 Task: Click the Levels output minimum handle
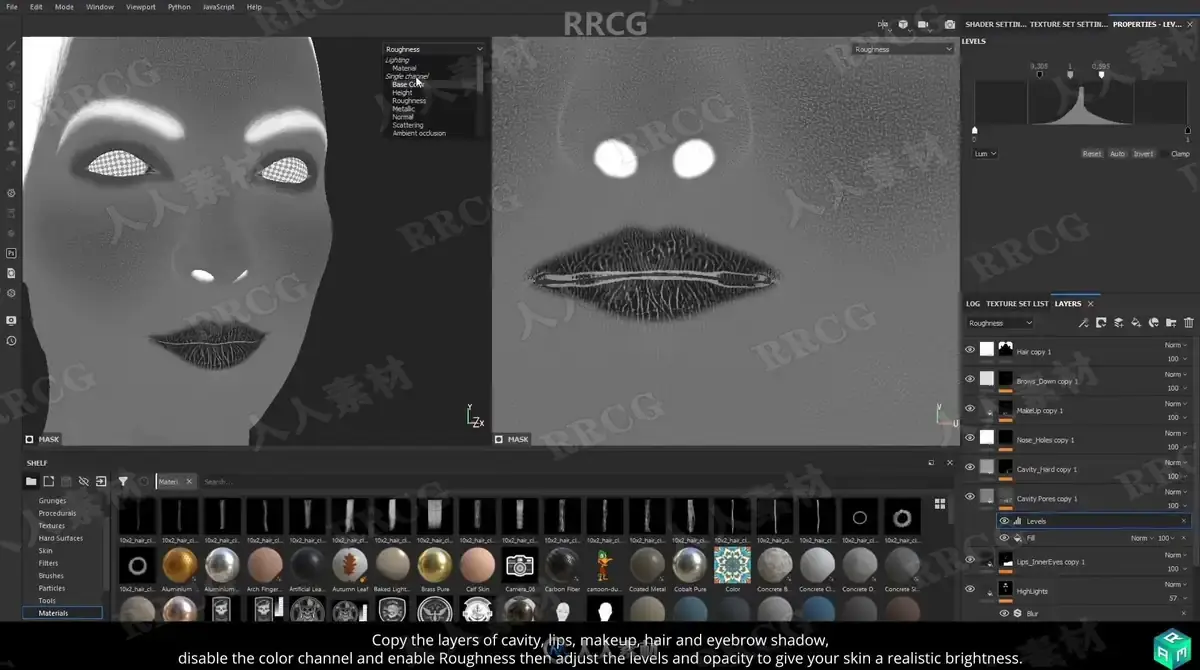975,130
